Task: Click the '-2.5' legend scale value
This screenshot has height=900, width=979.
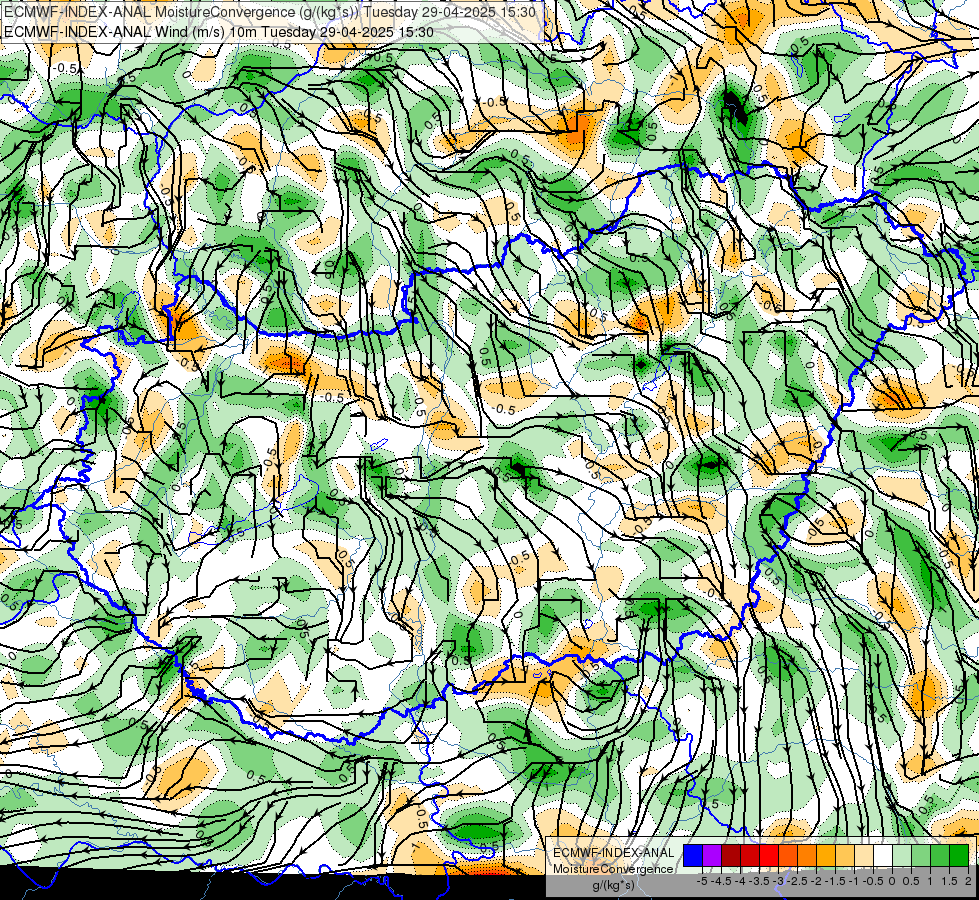Action: 797,881
